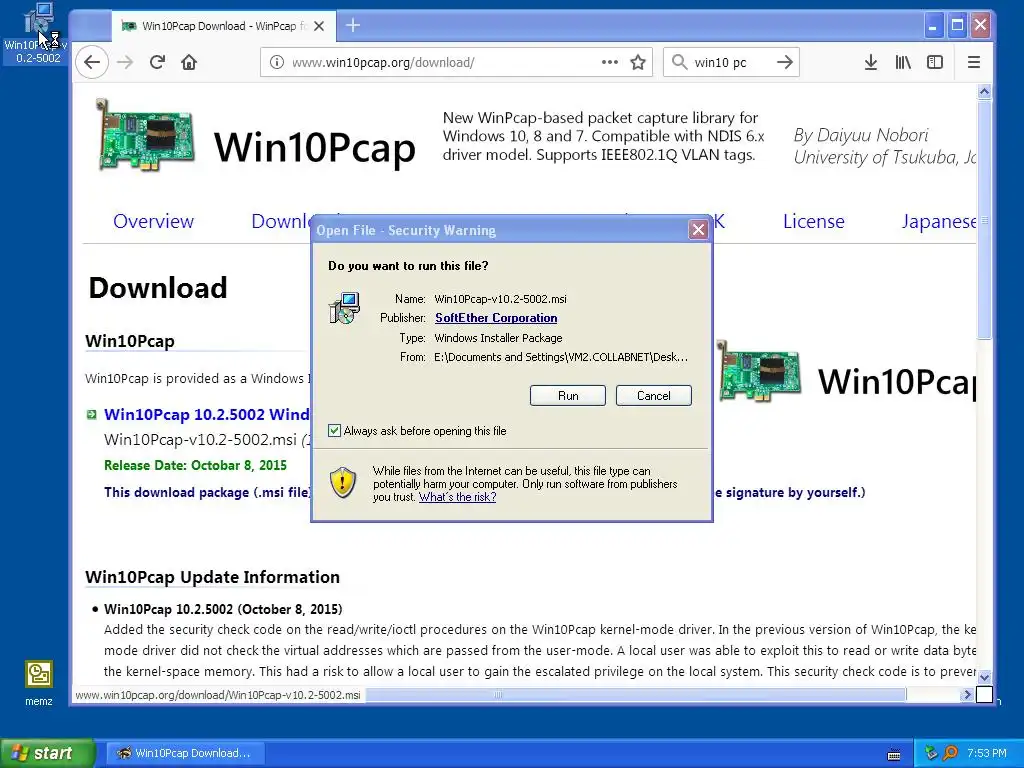This screenshot has width=1024, height=768.
Task: Click the Win10Pcap Download taskbar button
Action: tap(185, 753)
